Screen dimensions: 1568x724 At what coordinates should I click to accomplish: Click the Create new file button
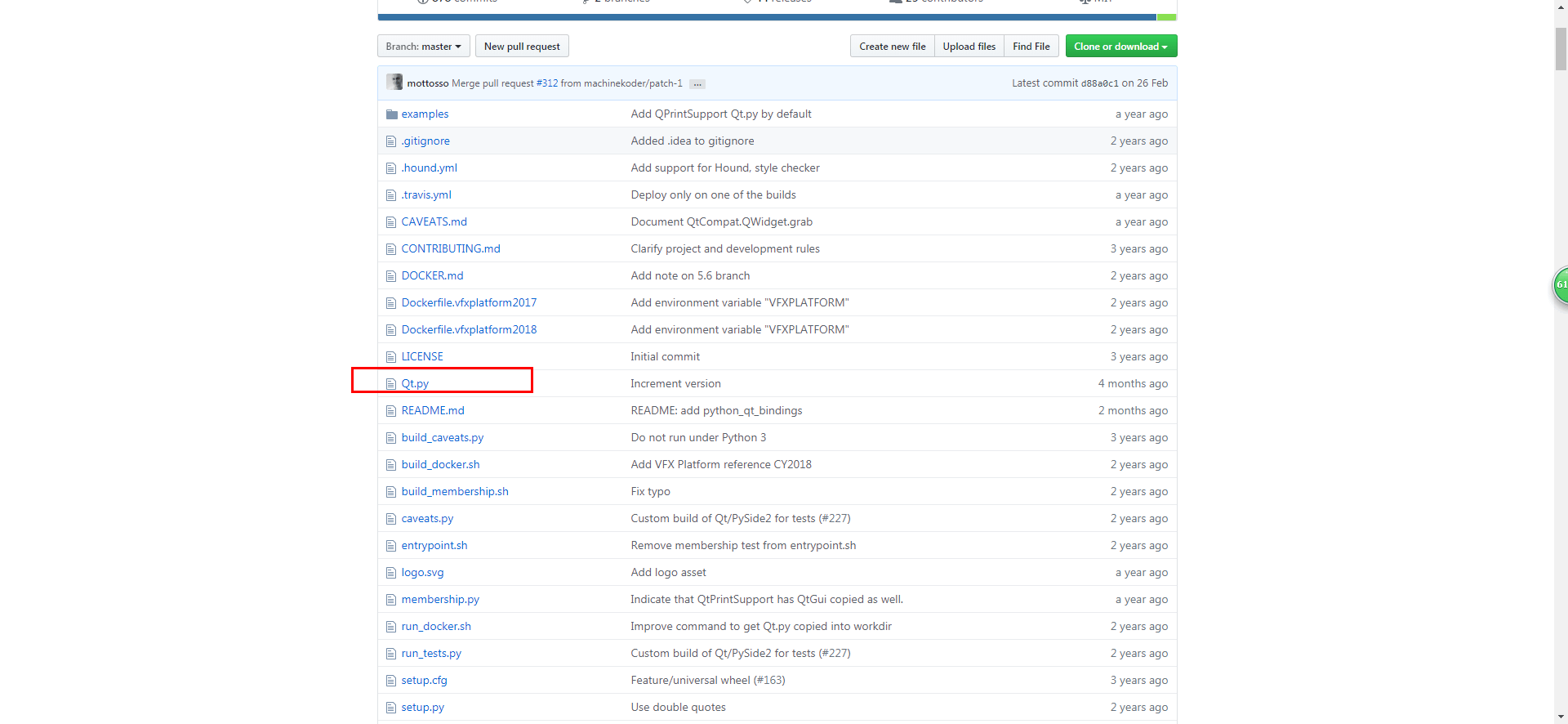(x=892, y=47)
